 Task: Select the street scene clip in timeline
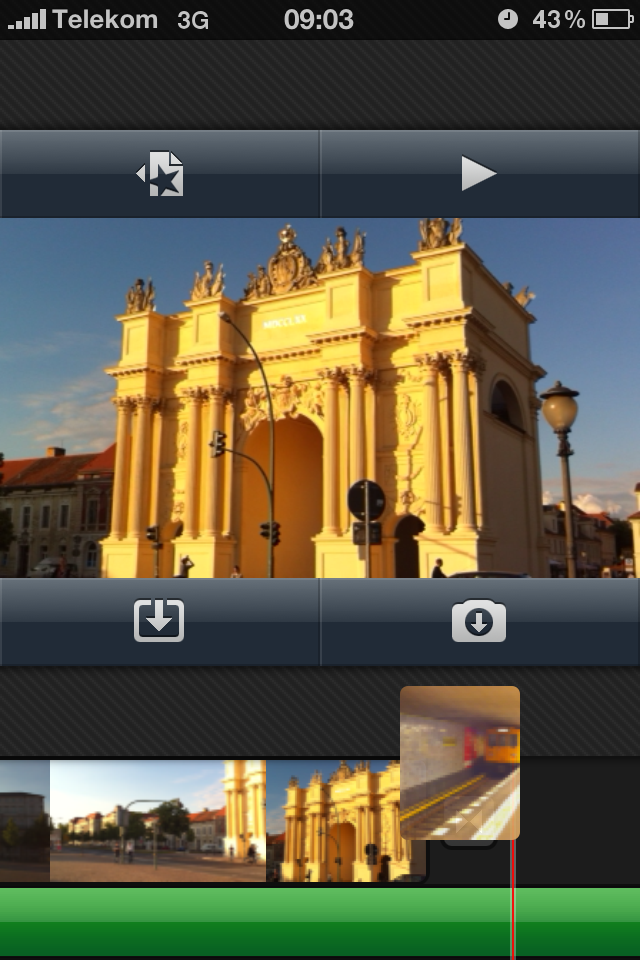pos(158,821)
